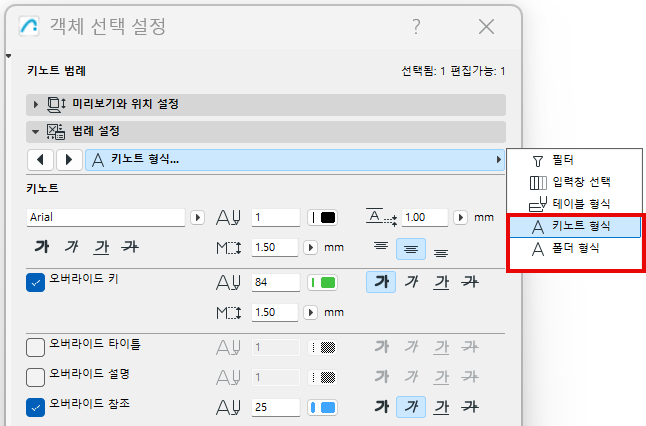The height and width of the screenshot is (426, 646).
Task: Click the pen icon beside 키노트 pen field
Action: tap(228, 218)
